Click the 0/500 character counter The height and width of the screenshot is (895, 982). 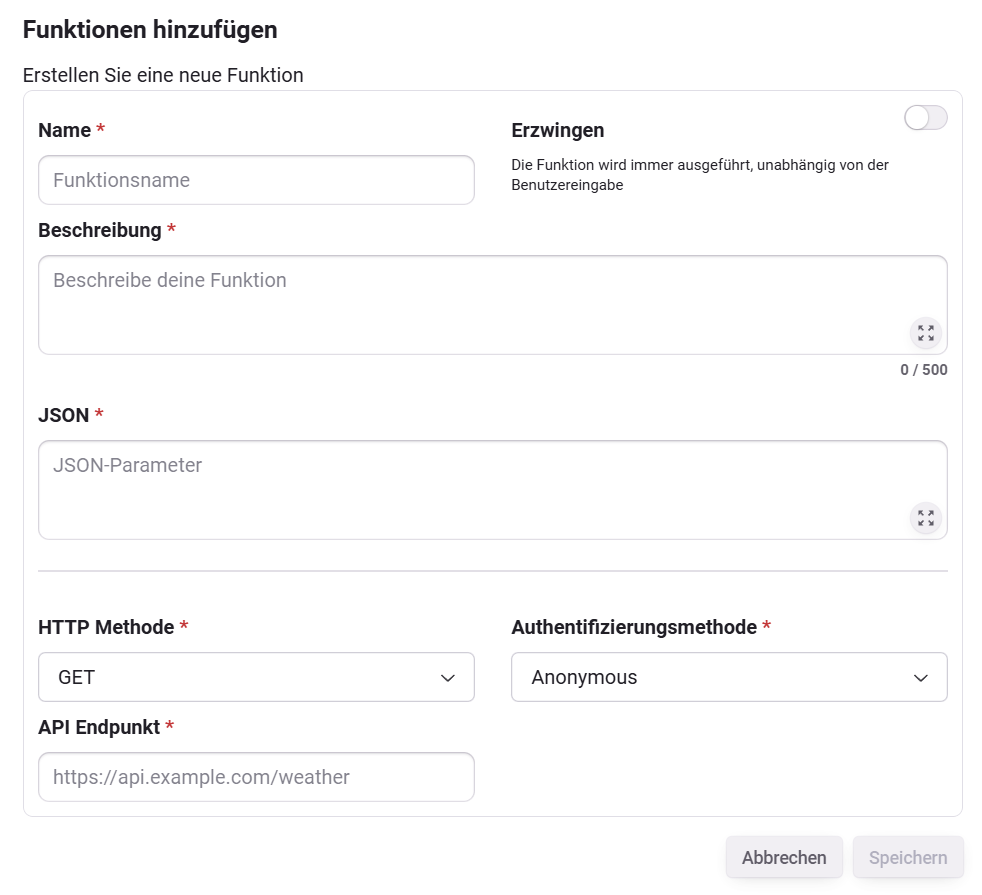coord(921,369)
